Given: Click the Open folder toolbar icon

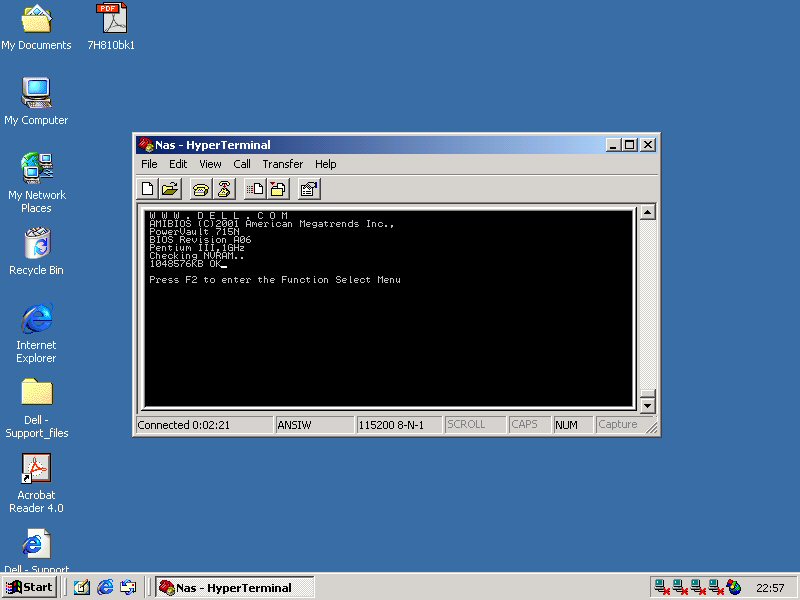Looking at the screenshot, I should tap(170, 189).
